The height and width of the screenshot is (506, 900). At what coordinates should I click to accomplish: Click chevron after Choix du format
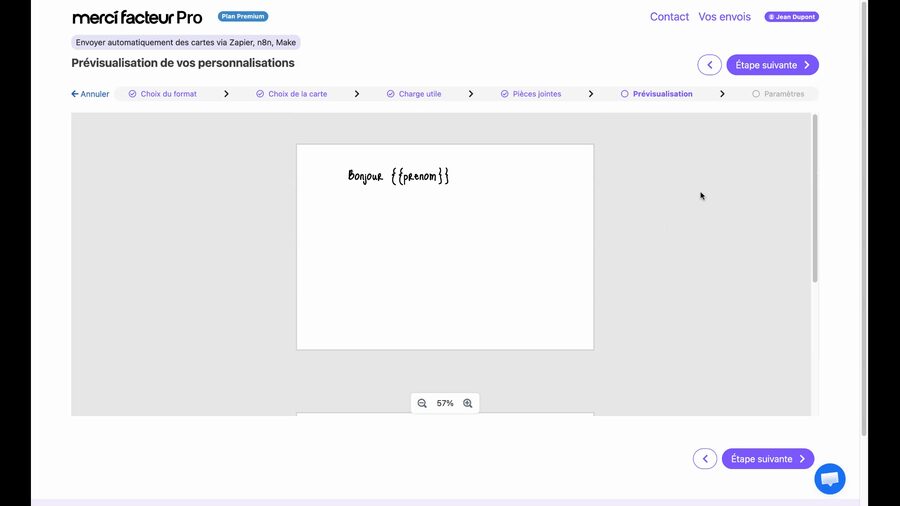pyautogui.click(x=226, y=94)
